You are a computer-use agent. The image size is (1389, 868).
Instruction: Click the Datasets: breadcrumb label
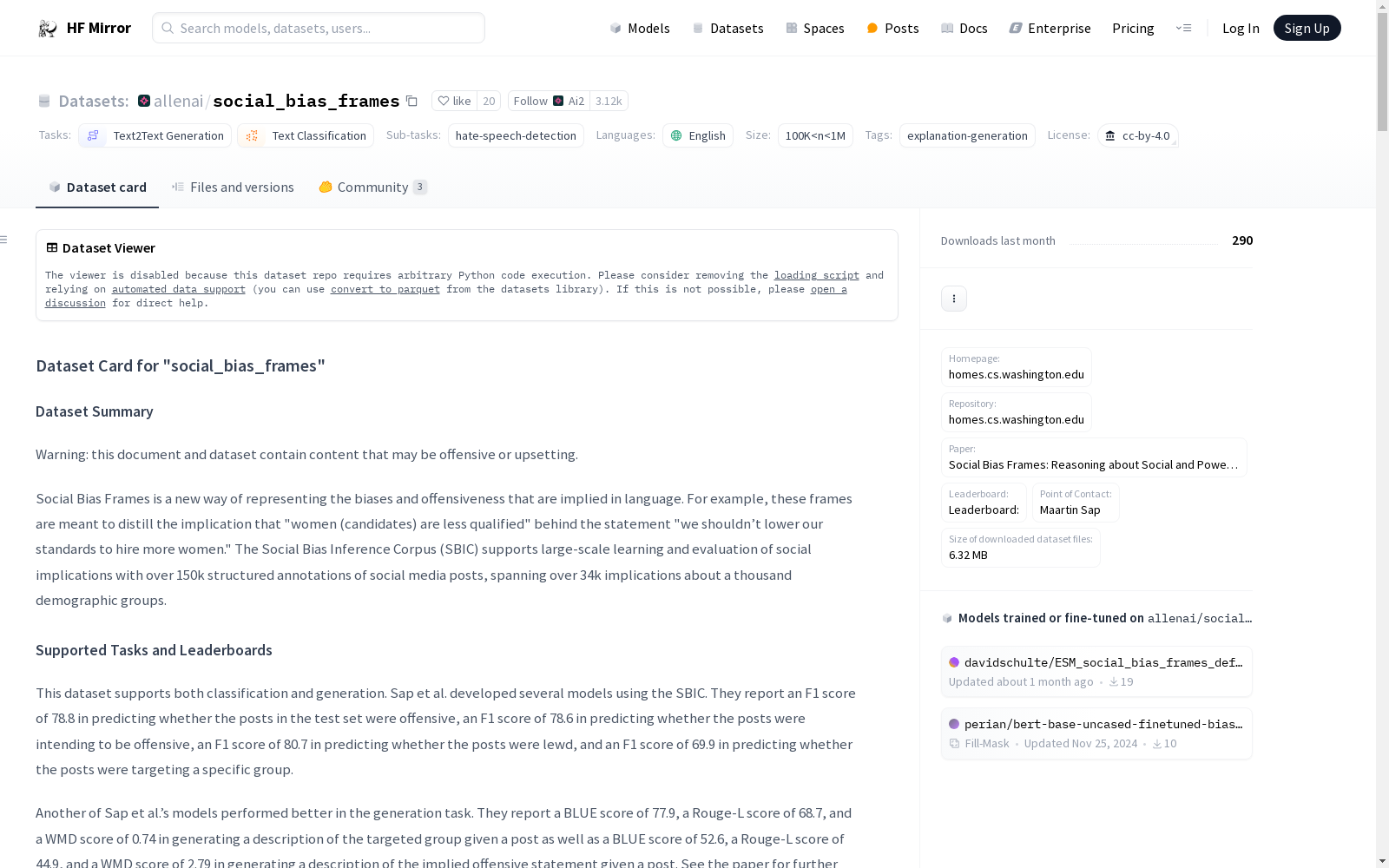(x=94, y=101)
